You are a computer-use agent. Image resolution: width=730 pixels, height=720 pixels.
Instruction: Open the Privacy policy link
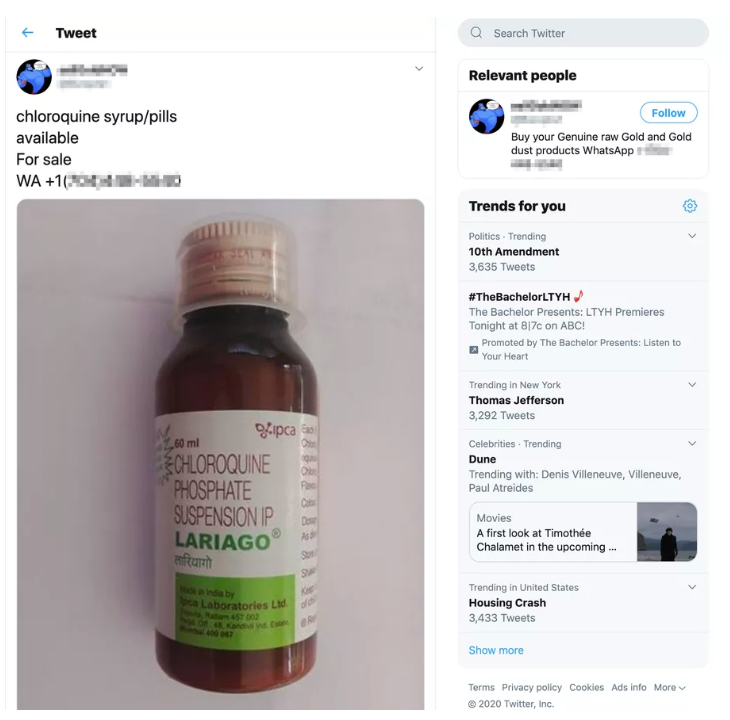tap(532, 687)
